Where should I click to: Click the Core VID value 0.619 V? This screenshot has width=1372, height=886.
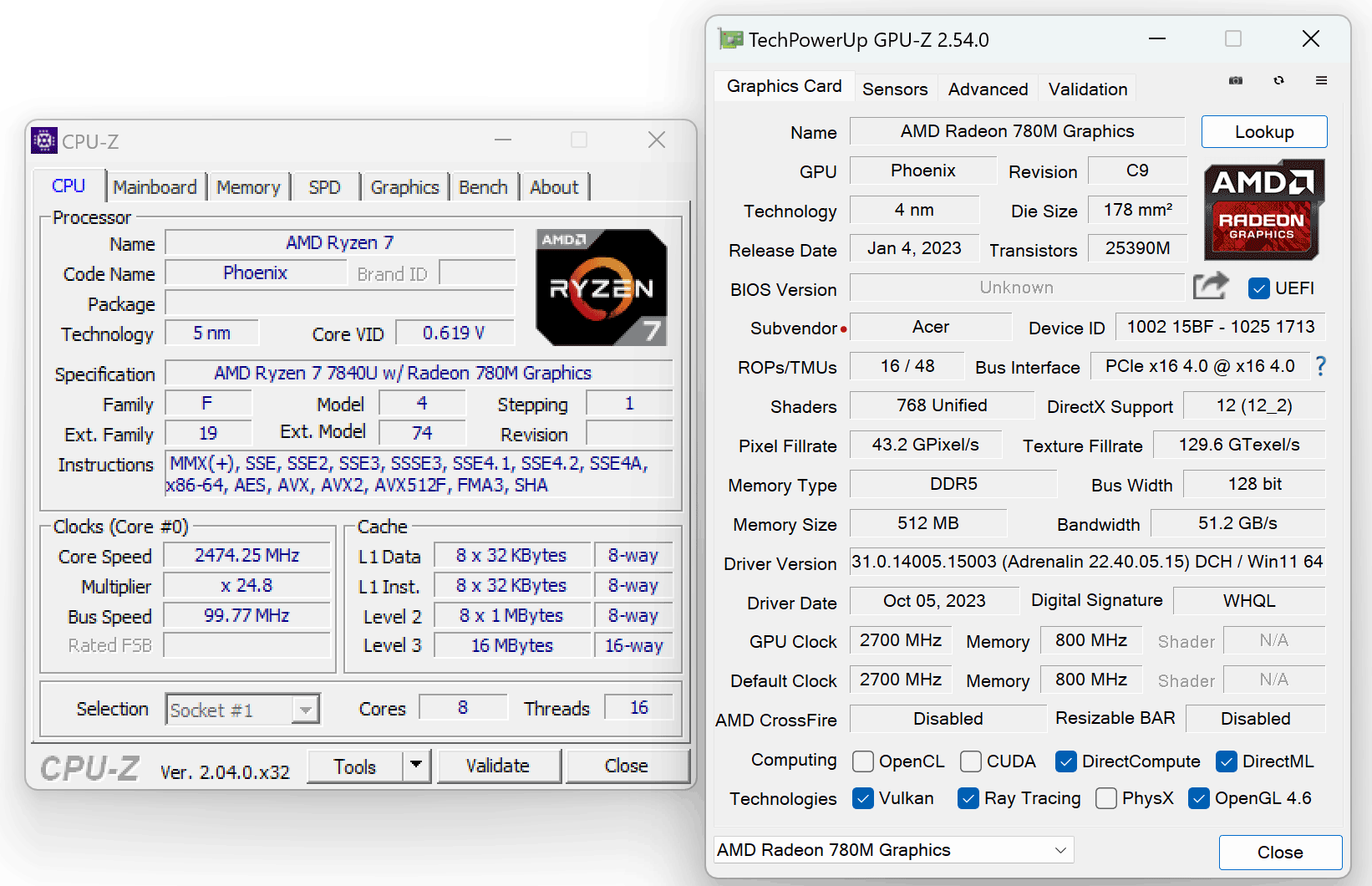(x=454, y=333)
